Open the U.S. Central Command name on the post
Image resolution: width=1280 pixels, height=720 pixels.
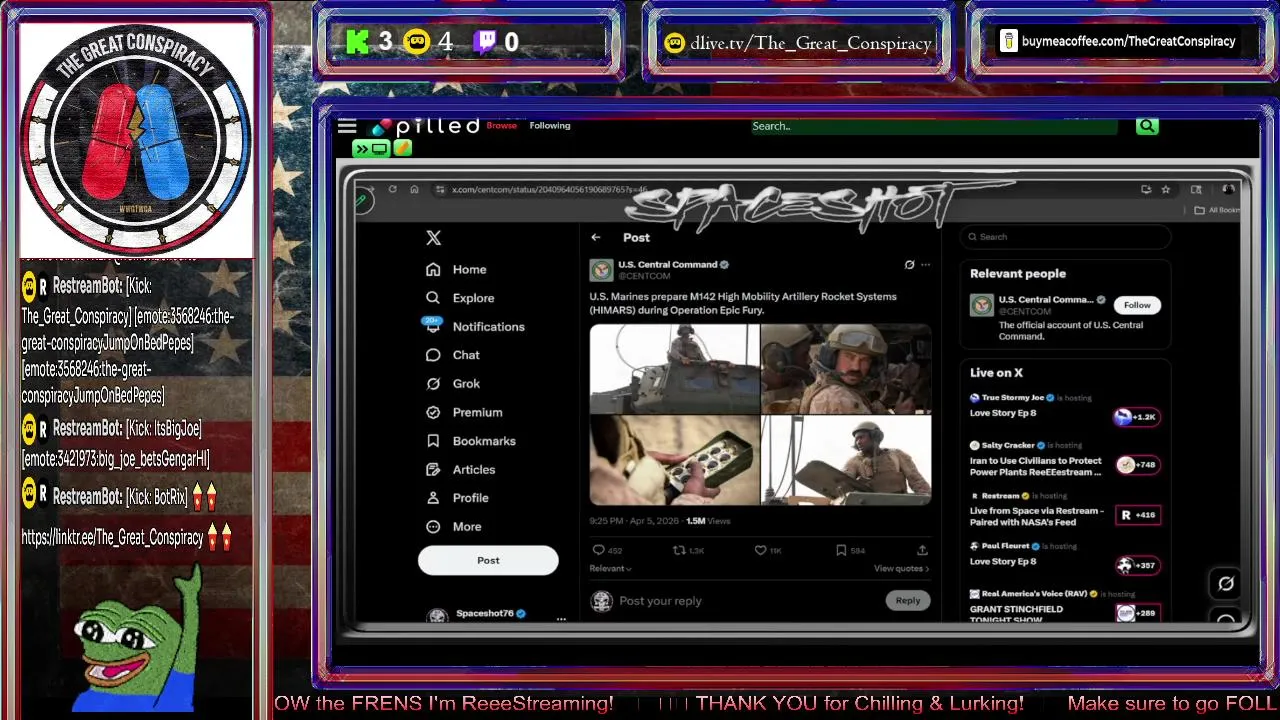click(x=667, y=265)
